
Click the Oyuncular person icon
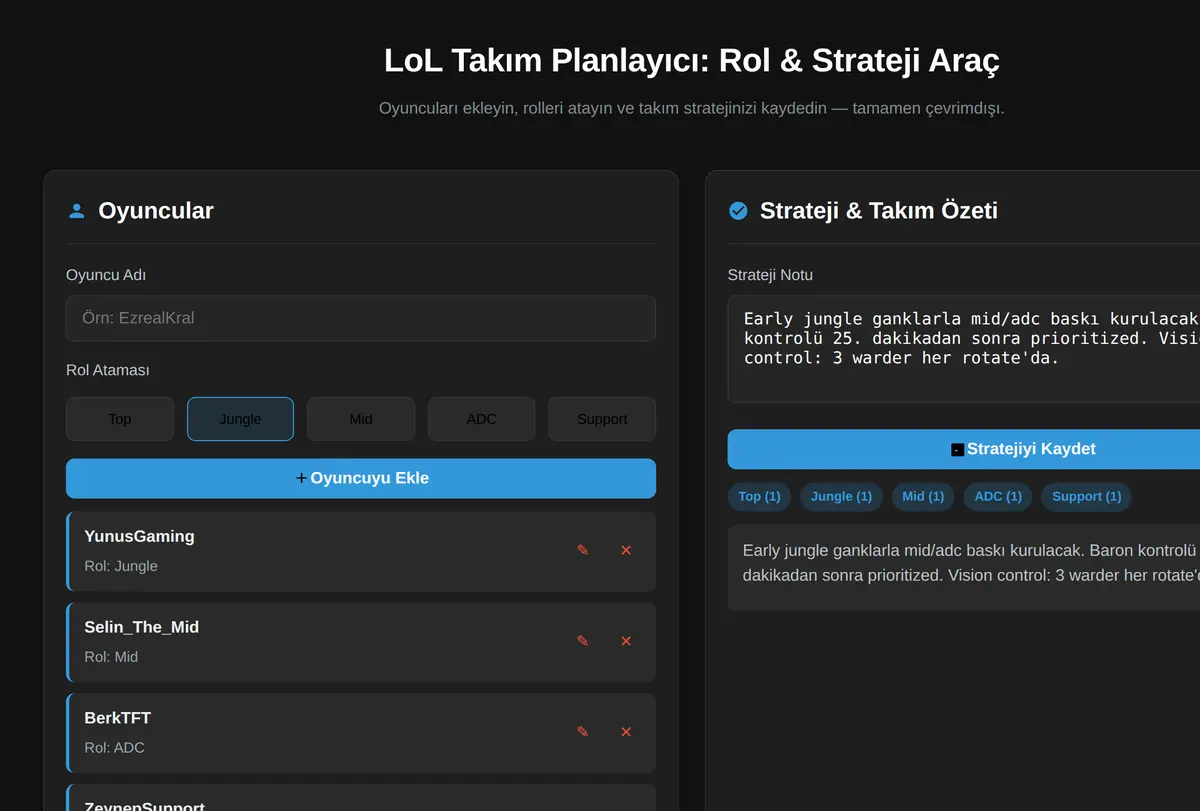pyautogui.click(x=76, y=211)
